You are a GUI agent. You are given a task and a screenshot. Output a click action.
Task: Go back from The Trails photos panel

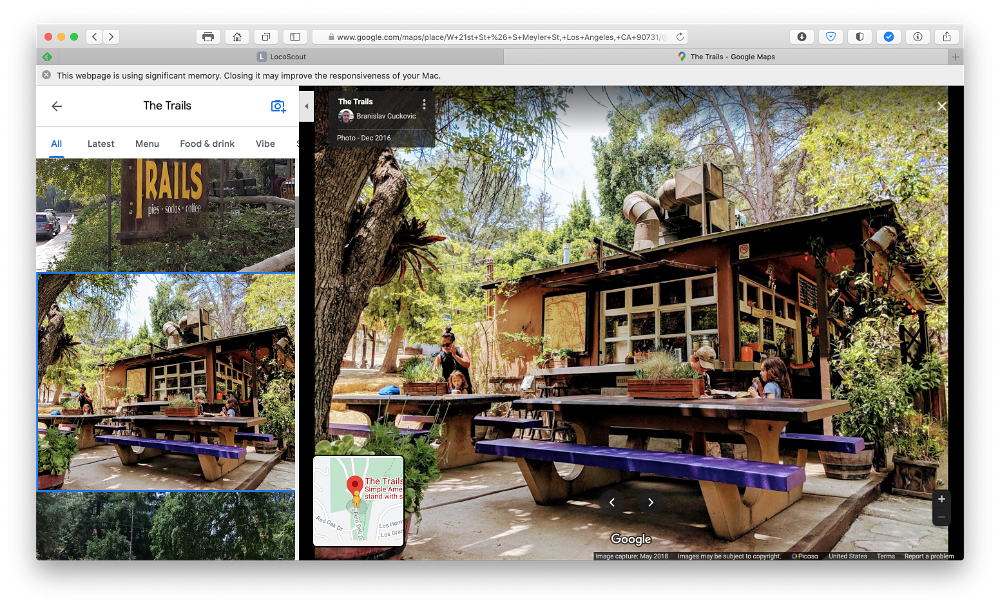[57, 106]
